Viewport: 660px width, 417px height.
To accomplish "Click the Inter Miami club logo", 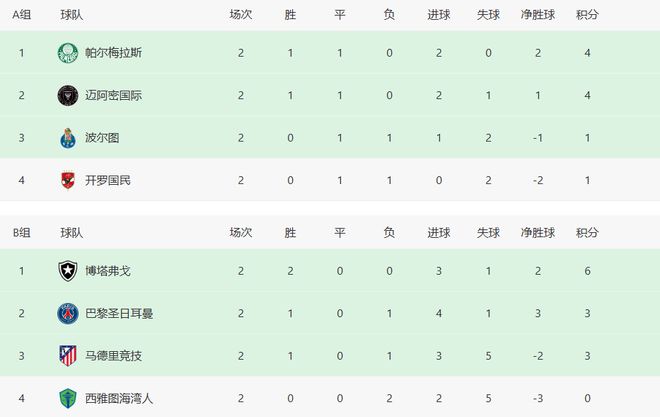I will click(67, 96).
